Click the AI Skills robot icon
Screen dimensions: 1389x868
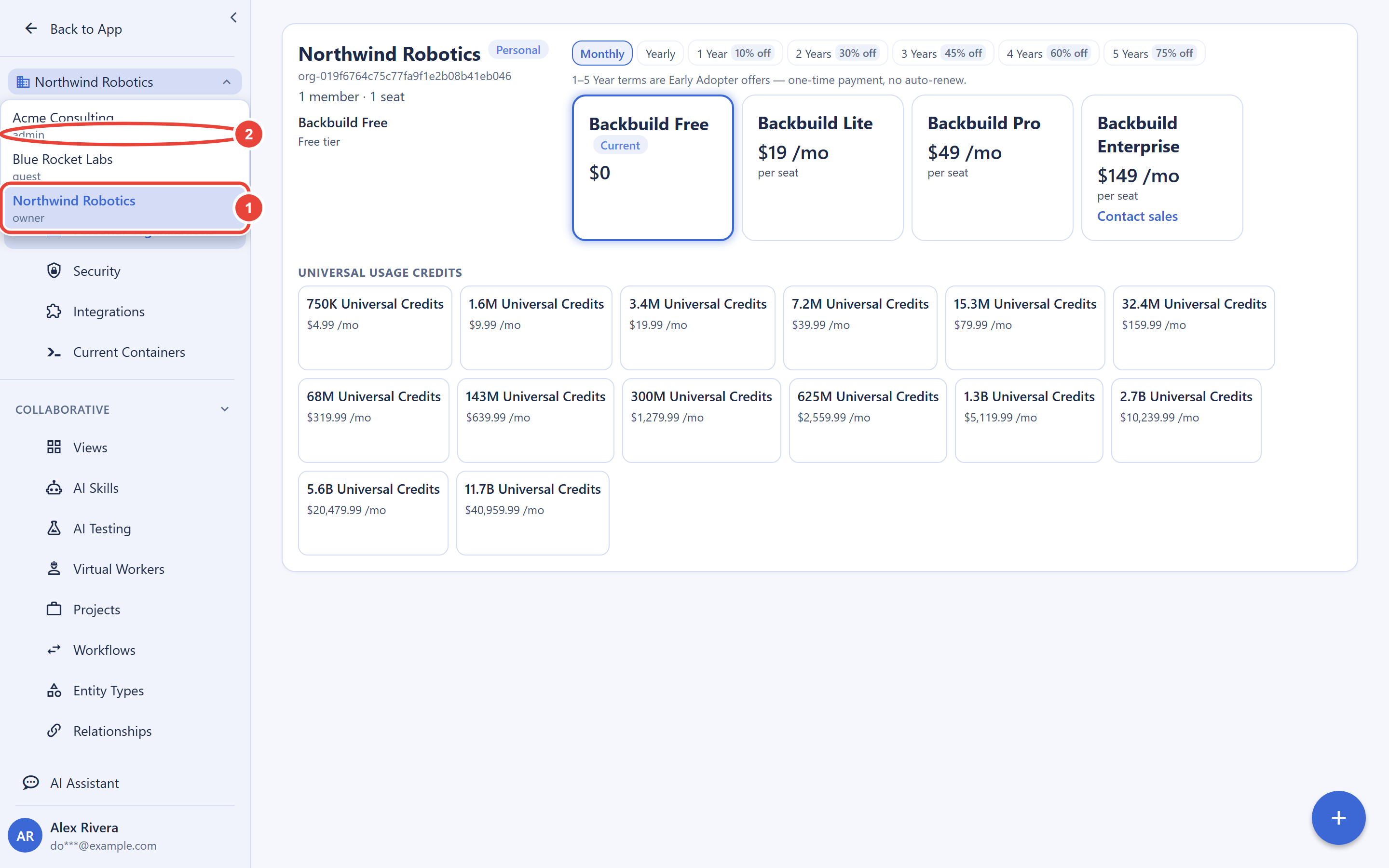point(54,488)
